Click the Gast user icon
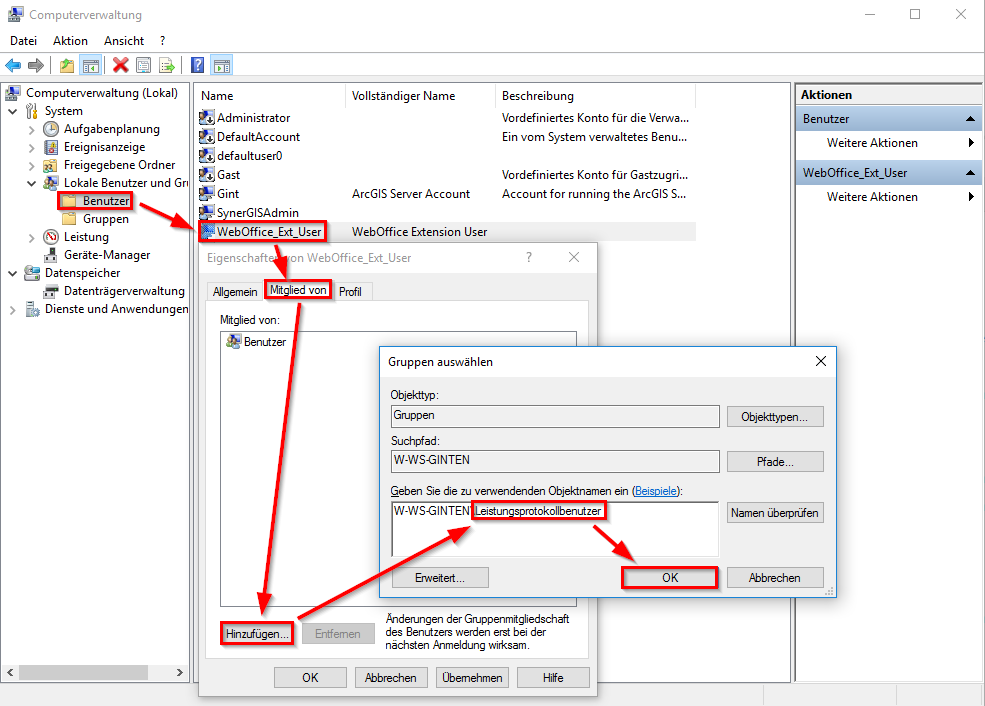Screen dimensions: 985x706 pyautogui.click(x=207, y=175)
